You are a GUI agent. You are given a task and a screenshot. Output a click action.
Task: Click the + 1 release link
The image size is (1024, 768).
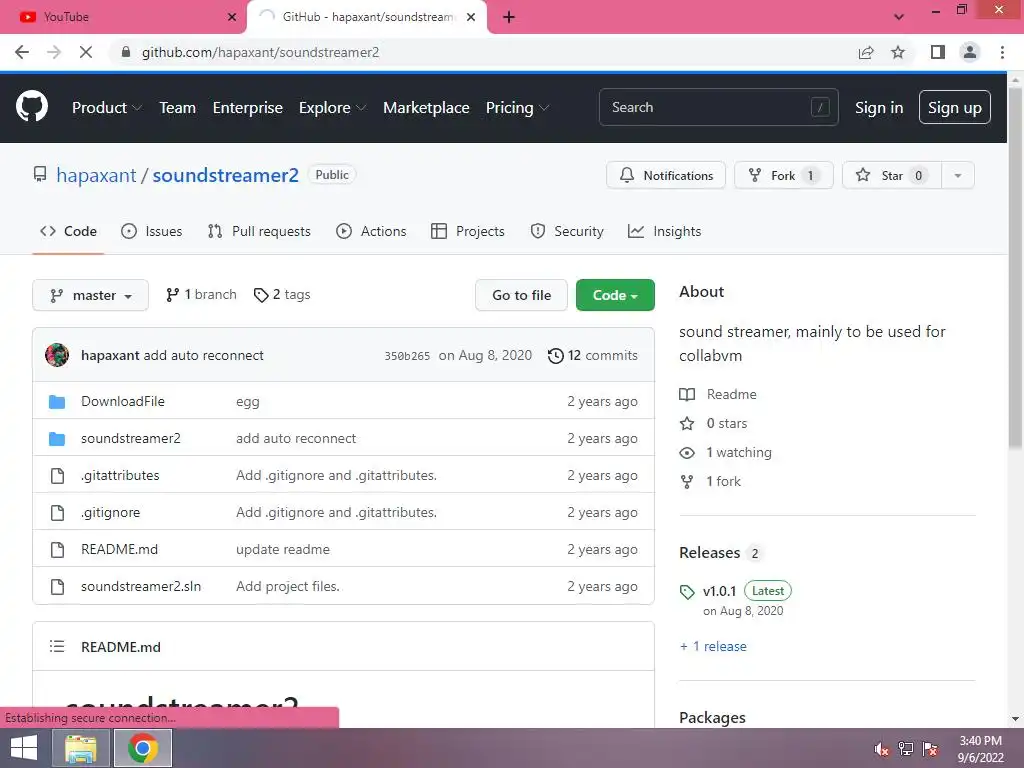713,646
